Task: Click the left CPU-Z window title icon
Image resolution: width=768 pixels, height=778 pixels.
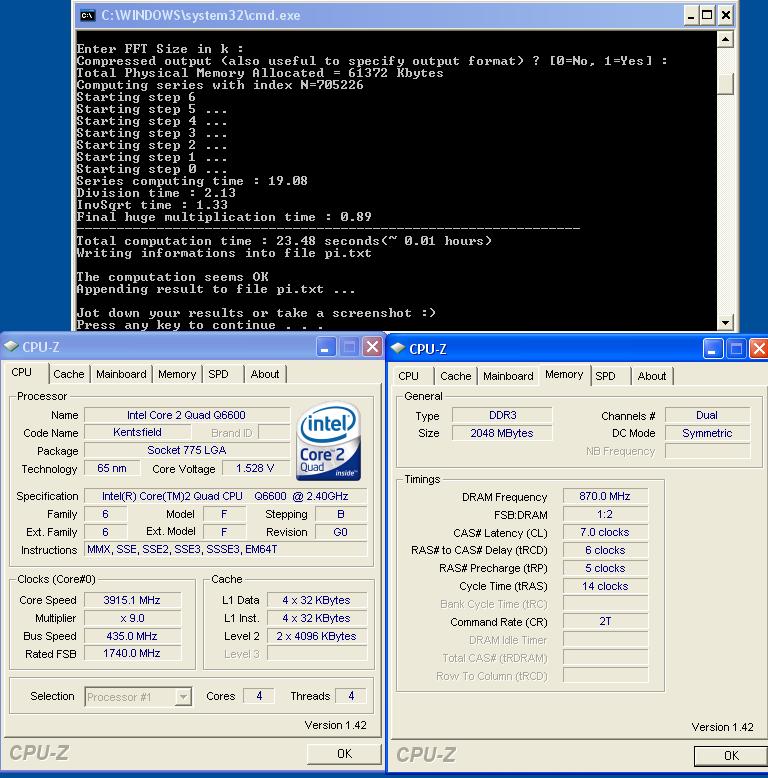Action: (x=11, y=346)
